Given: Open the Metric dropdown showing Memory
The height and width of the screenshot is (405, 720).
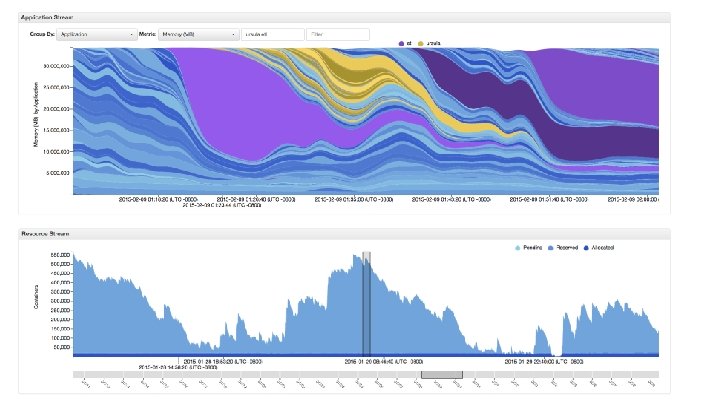Looking at the screenshot, I should click(x=198, y=34).
